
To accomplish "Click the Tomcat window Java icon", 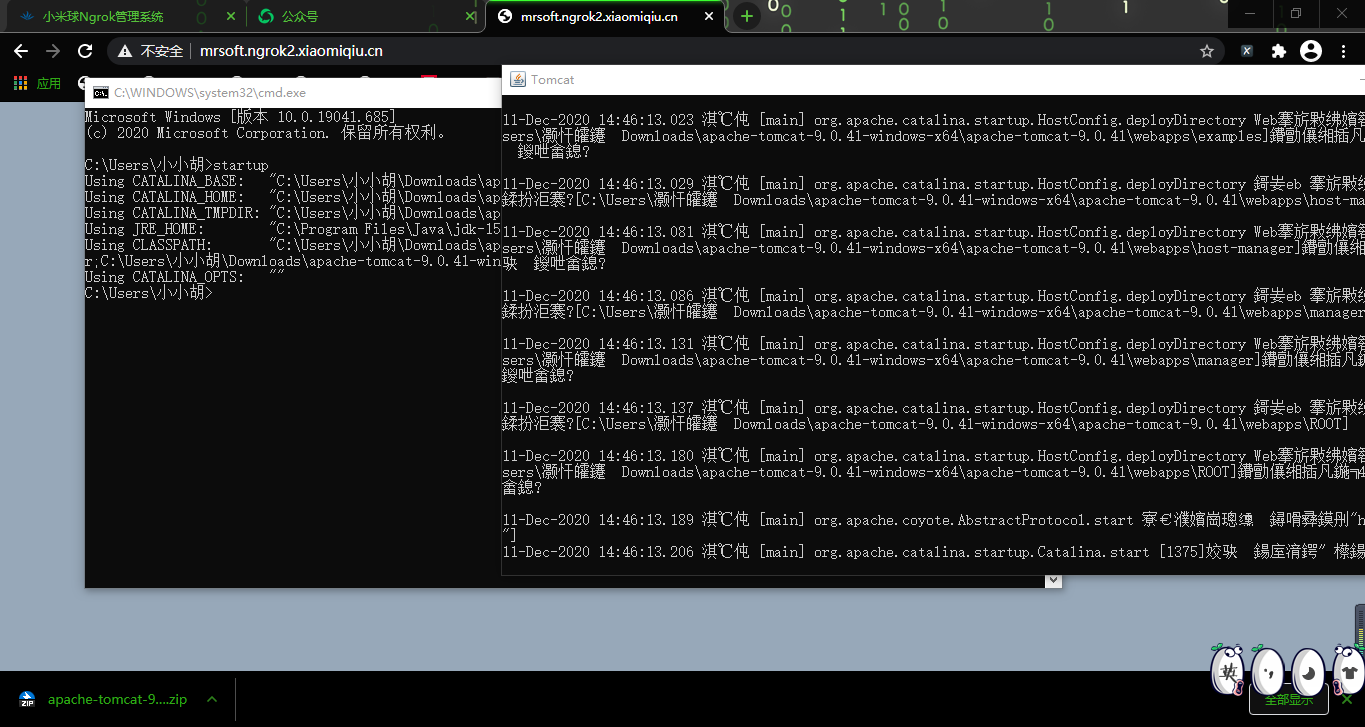I will (x=518, y=79).
